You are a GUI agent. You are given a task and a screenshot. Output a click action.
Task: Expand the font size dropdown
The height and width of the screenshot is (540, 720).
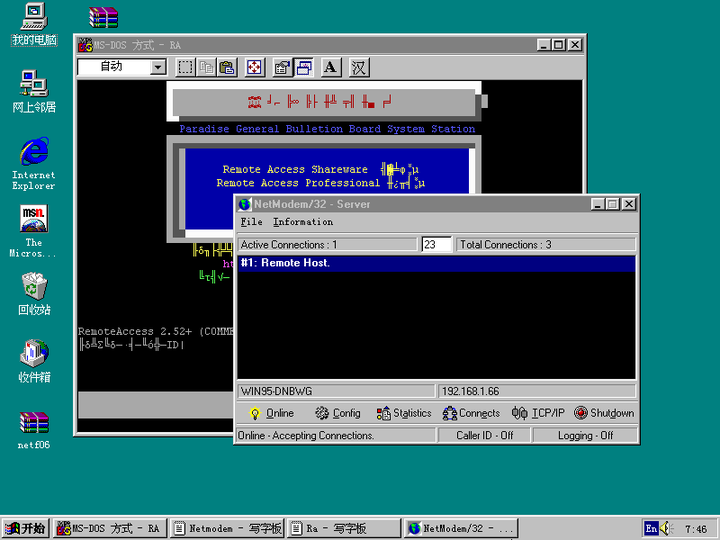click(158, 67)
